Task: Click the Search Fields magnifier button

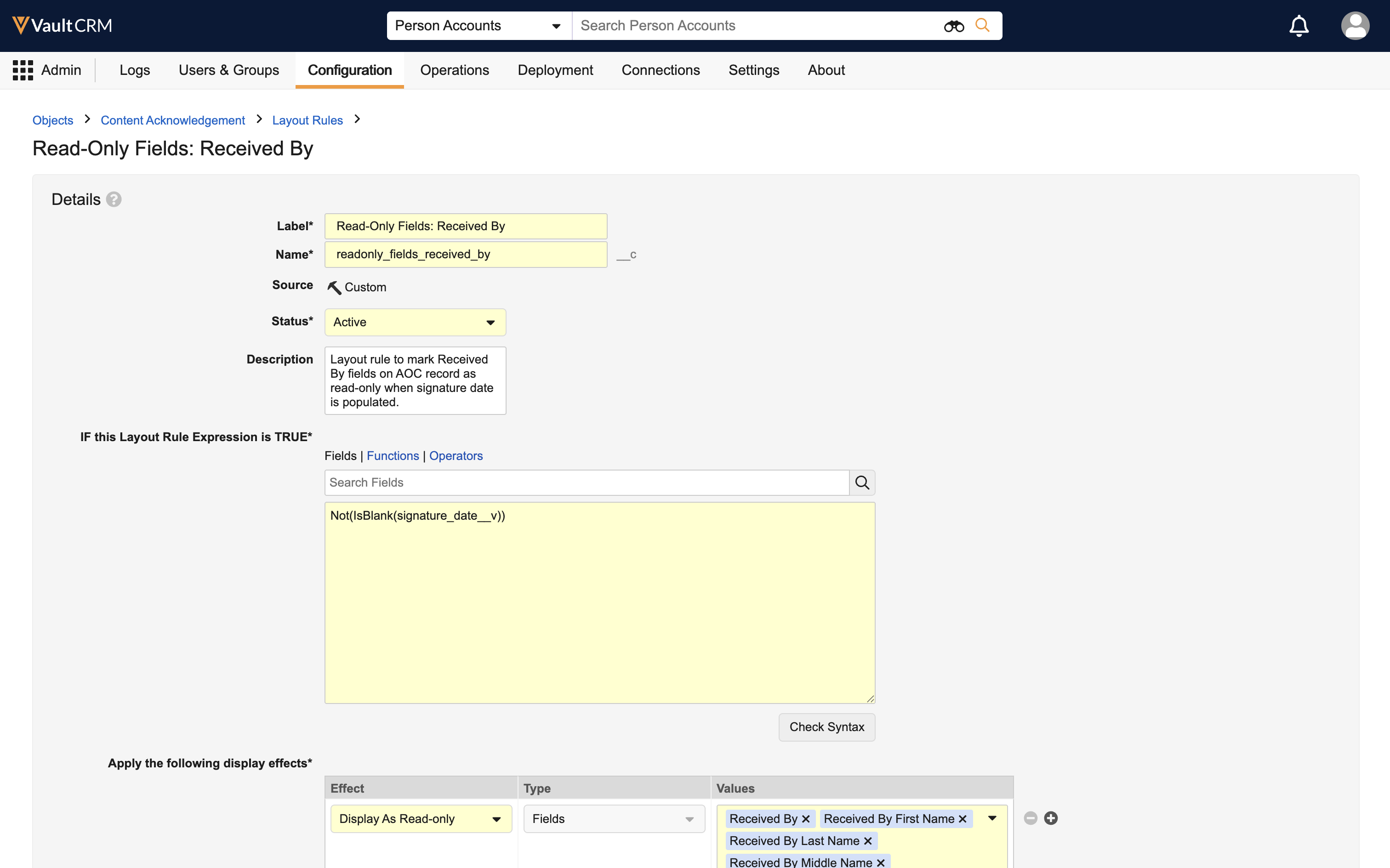Action: pyautogui.click(x=862, y=483)
